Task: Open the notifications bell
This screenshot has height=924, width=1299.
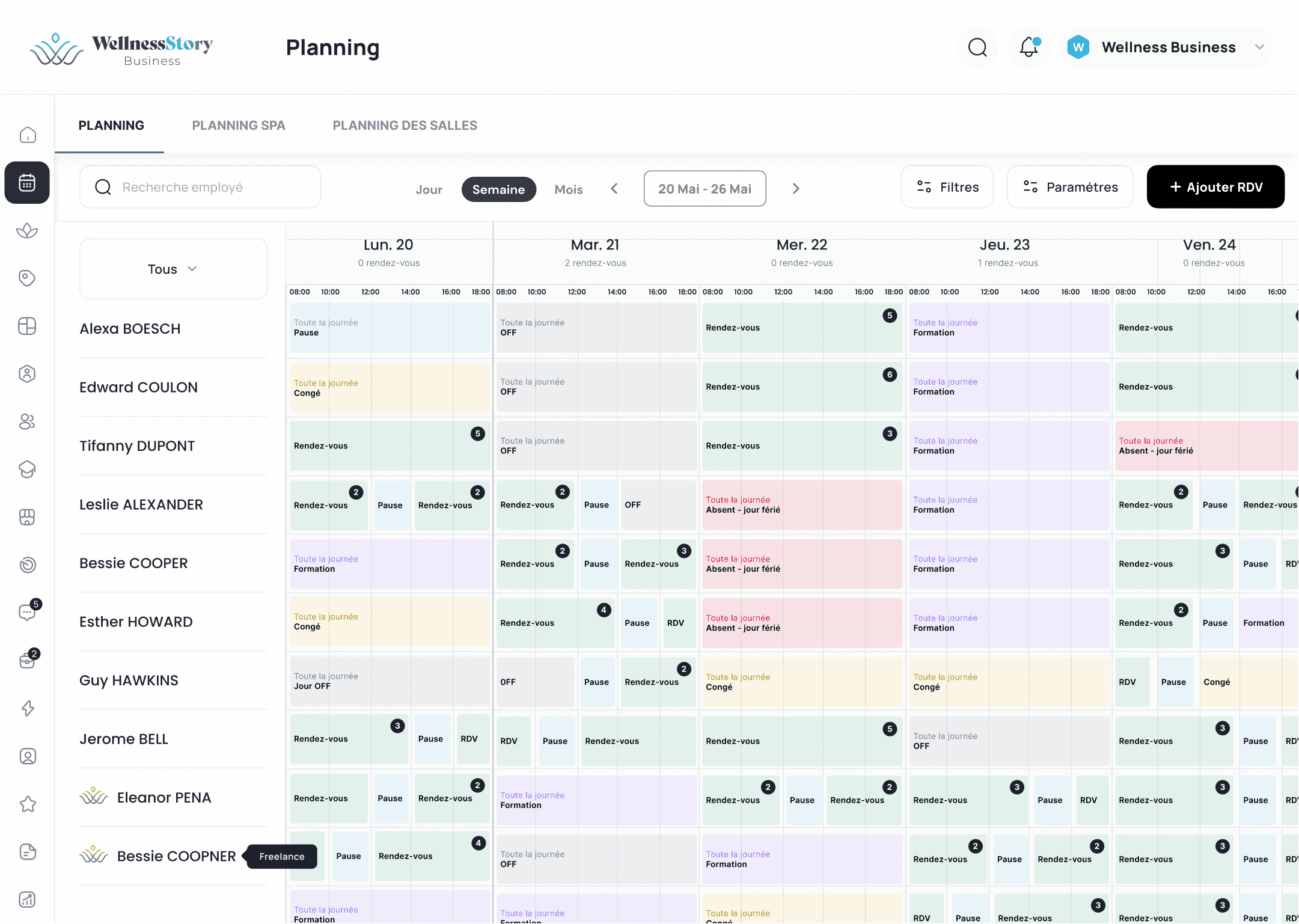Action: pyautogui.click(x=1029, y=47)
